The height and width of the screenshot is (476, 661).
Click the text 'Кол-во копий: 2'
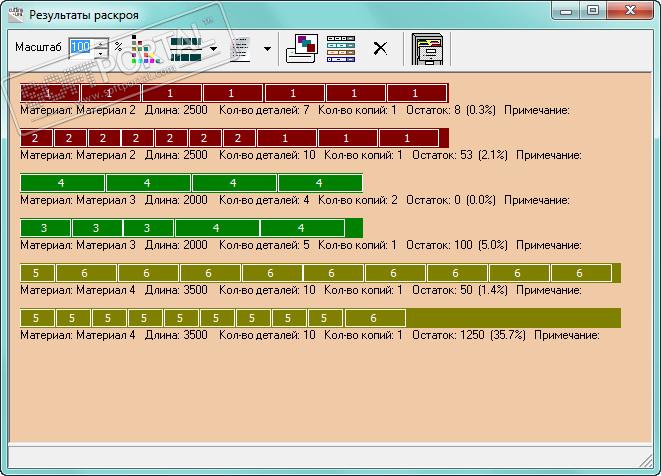tap(357, 200)
